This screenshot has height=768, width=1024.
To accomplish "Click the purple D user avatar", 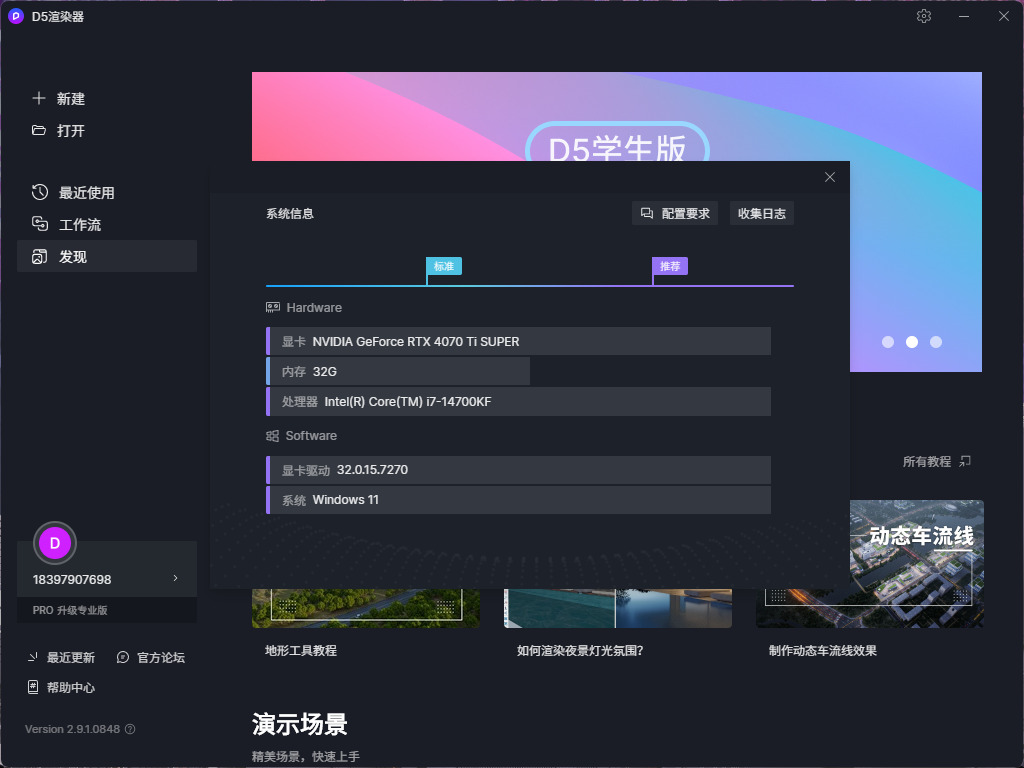I will pyautogui.click(x=55, y=543).
